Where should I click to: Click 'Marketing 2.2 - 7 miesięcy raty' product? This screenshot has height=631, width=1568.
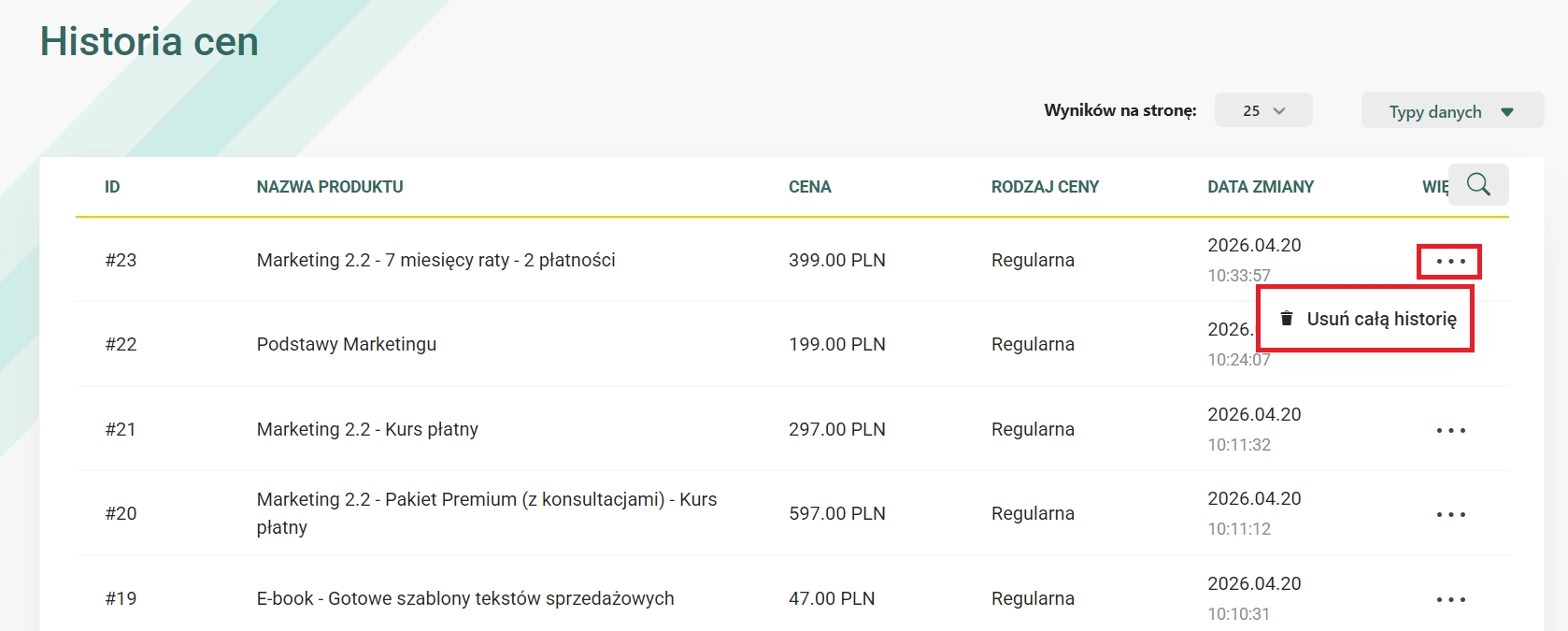[x=436, y=260]
